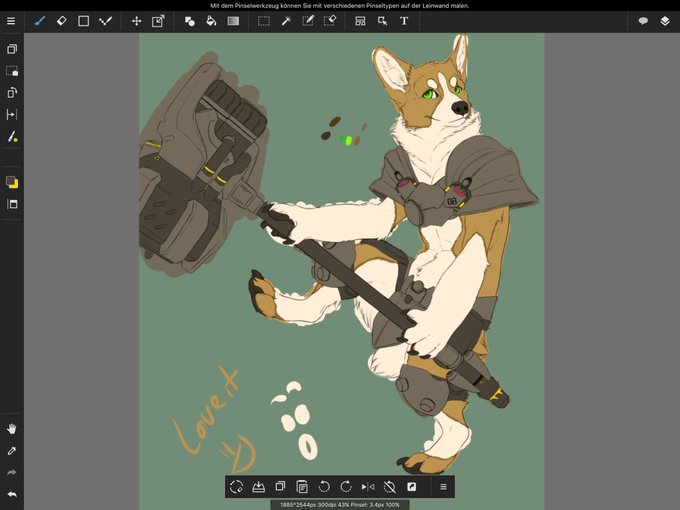Open the panel window icon in left sidebar

[12, 204]
